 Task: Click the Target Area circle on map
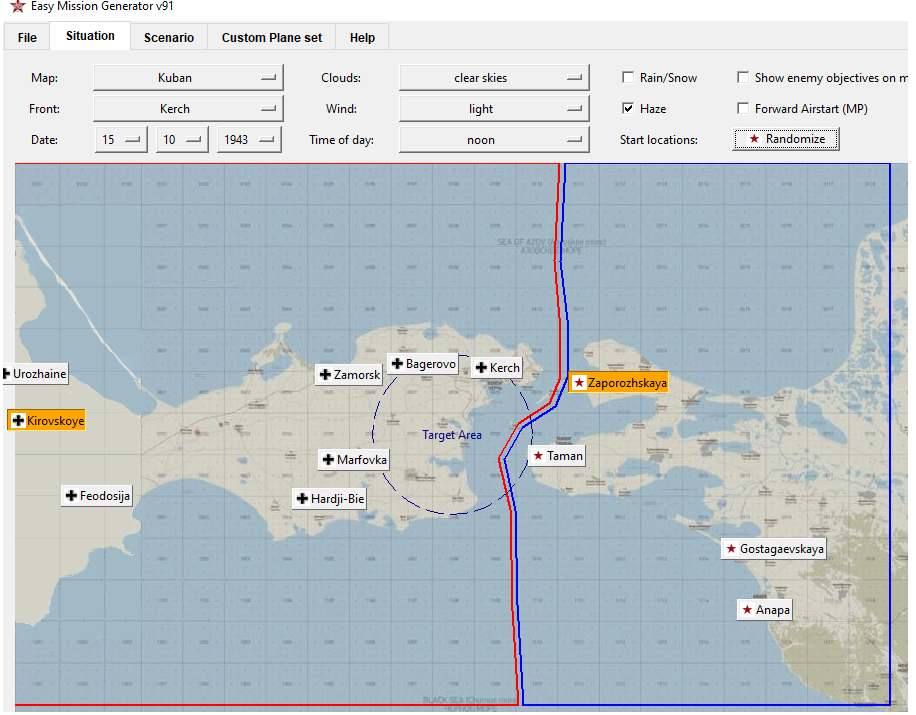[x=452, y=435]
